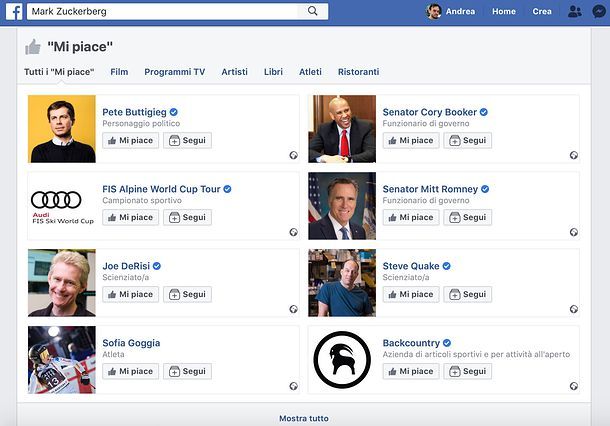The image size is (610, 426).
Task: Click the verified badge next to Pete Buttigieg
Action: click(x=174, y=112)
